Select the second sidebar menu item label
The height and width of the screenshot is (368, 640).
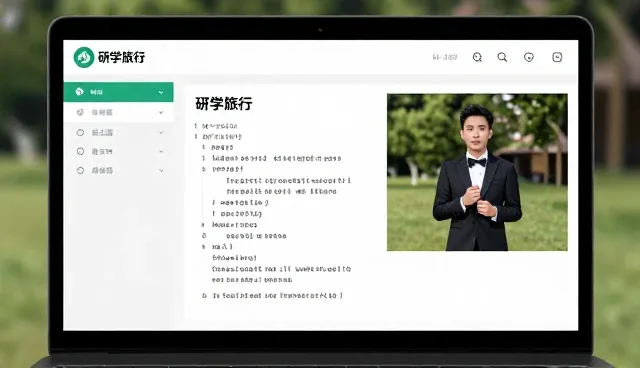(x=102, y=112)
